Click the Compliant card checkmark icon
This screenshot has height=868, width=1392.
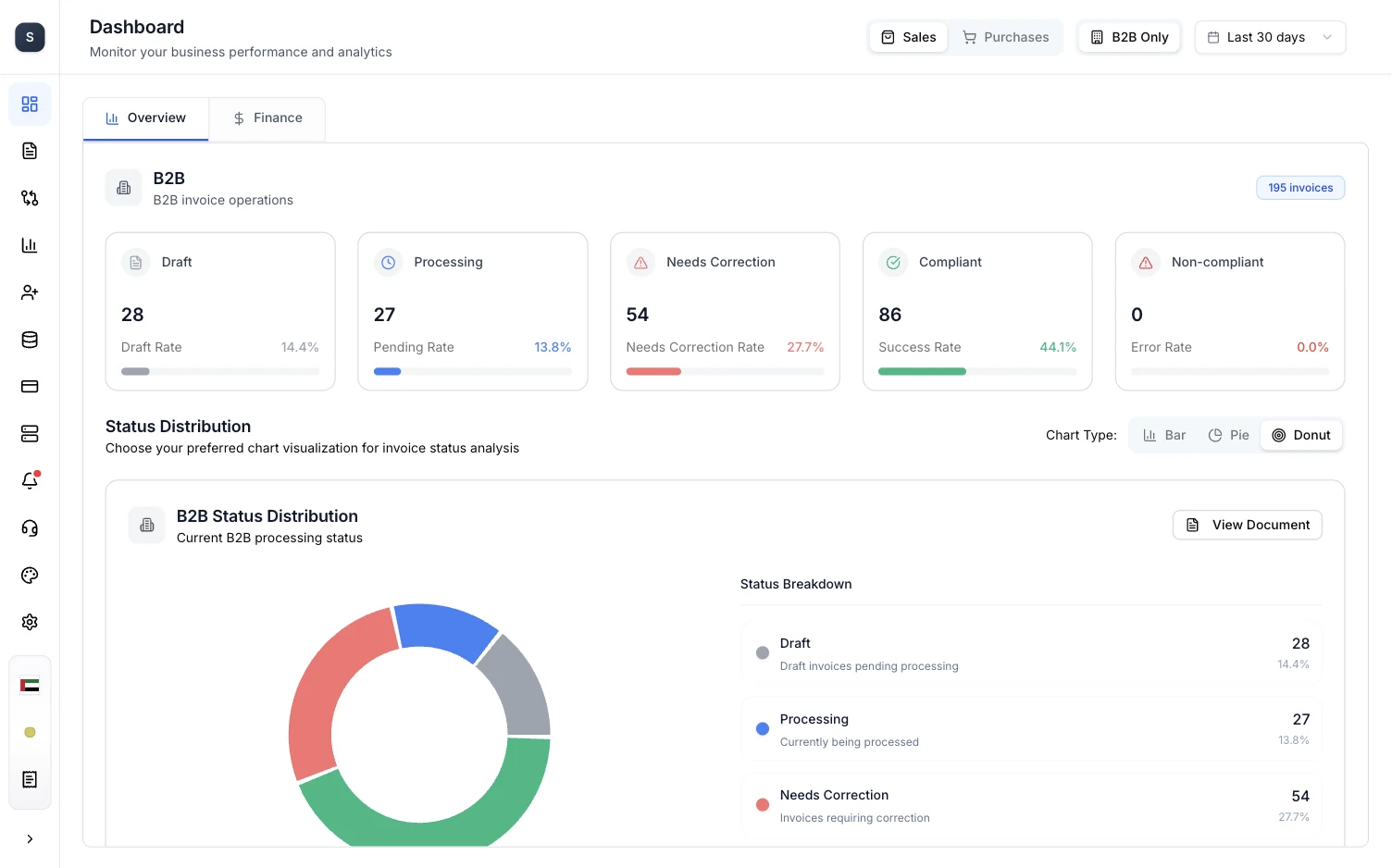[x=893, y=263]
